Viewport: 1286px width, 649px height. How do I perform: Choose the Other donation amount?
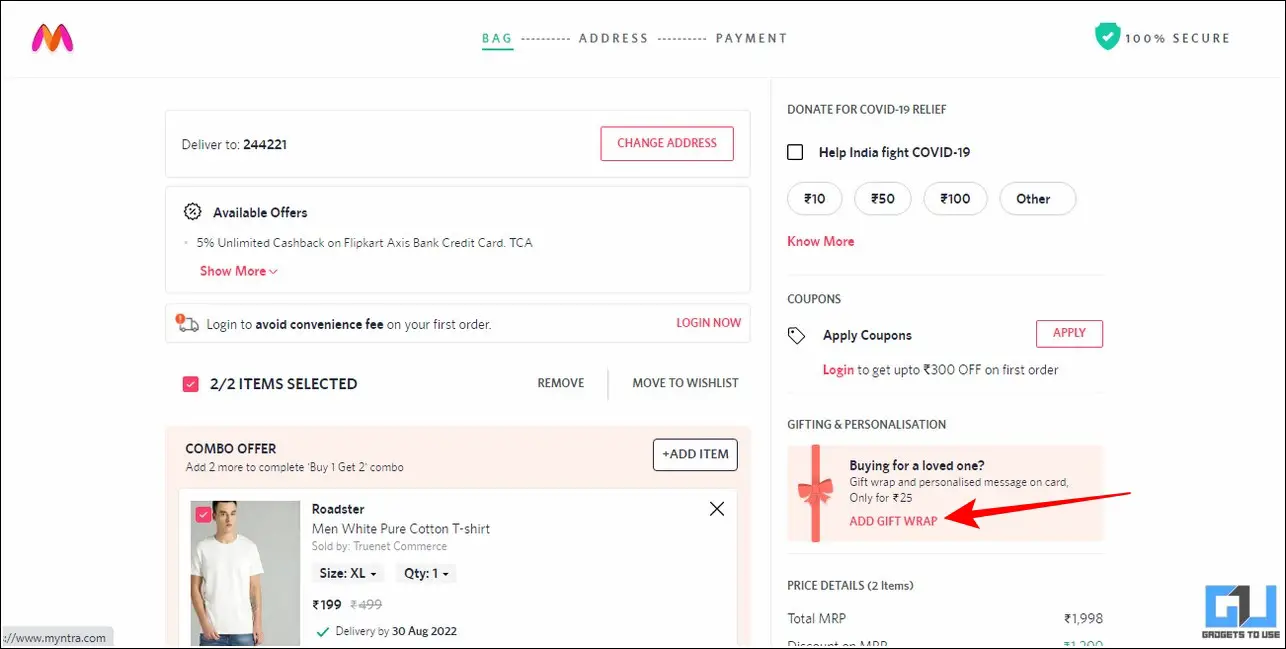tap(1037, 199)
